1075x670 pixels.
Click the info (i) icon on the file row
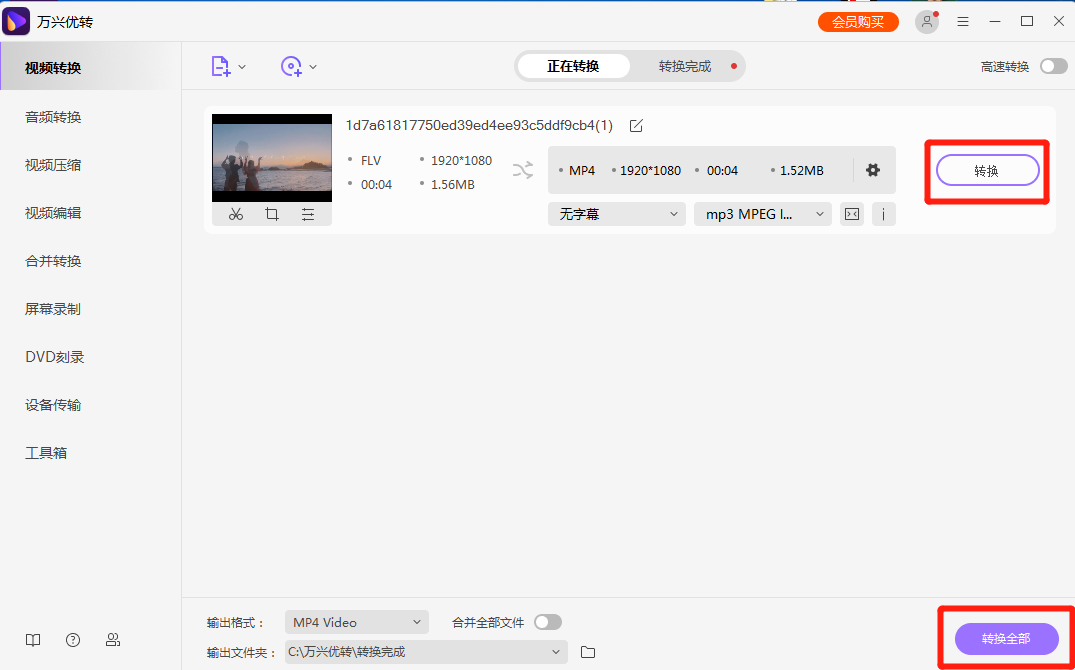click(883, 213)
